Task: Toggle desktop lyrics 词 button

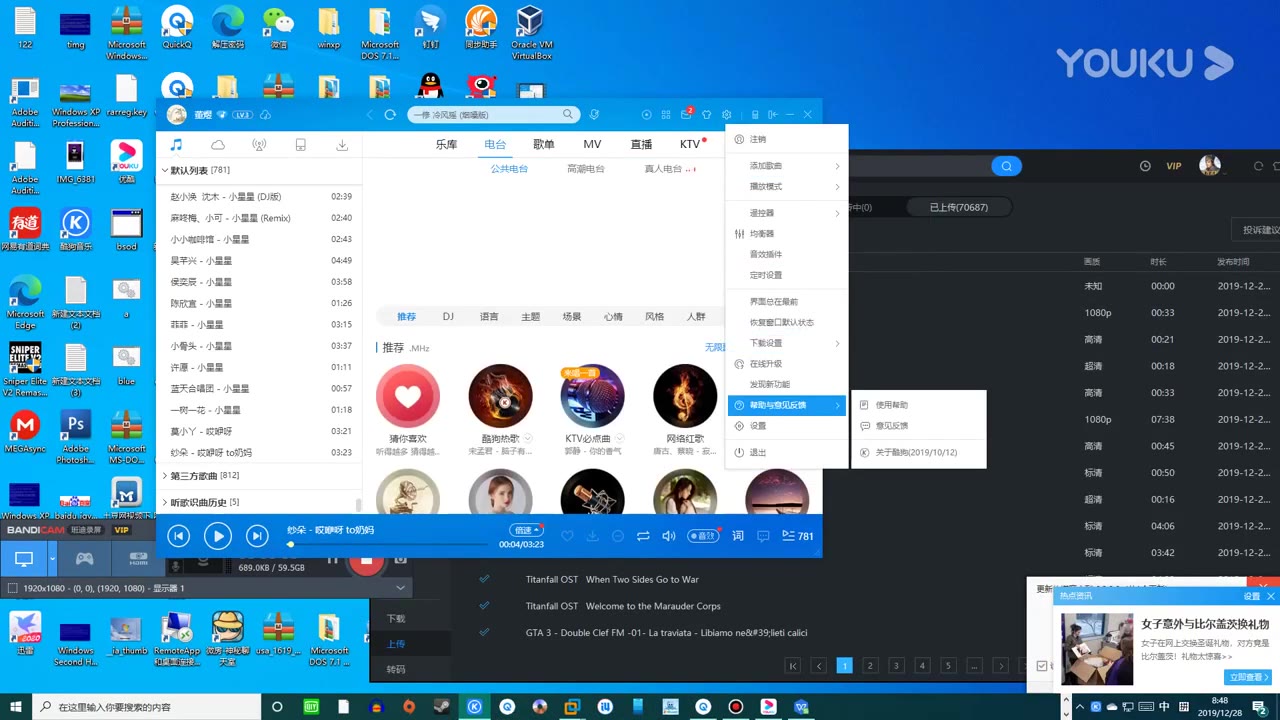Action: [x=738, y=536]
